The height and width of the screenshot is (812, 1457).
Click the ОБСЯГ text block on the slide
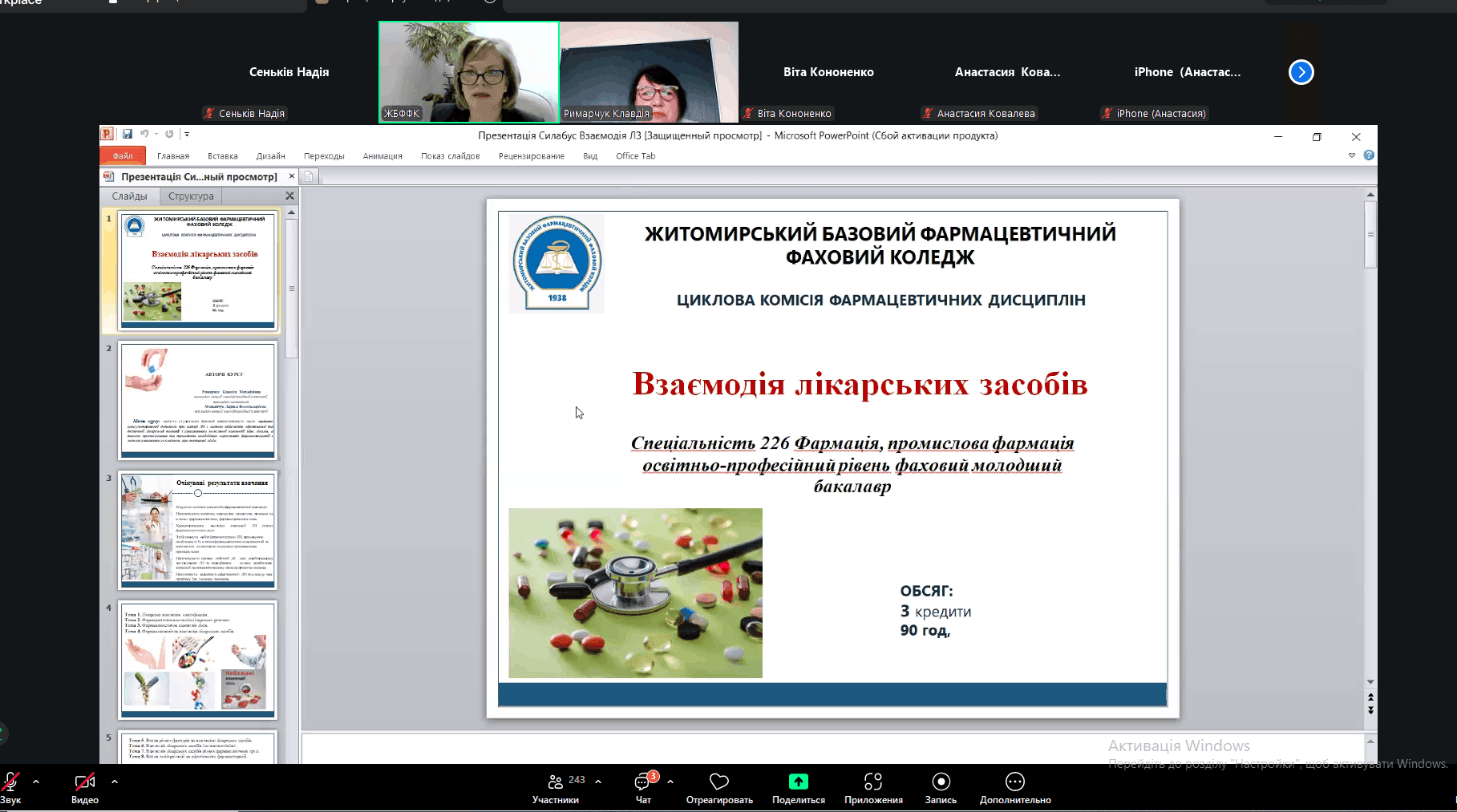935,611
